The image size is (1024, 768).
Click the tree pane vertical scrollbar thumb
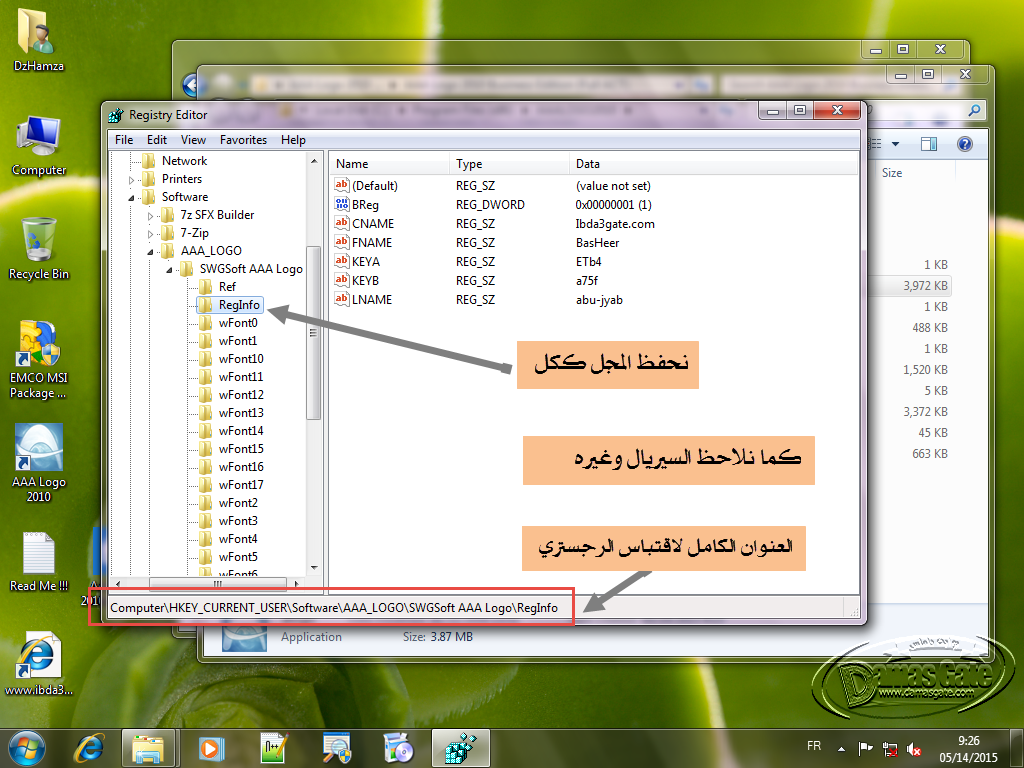pos(313,332)
